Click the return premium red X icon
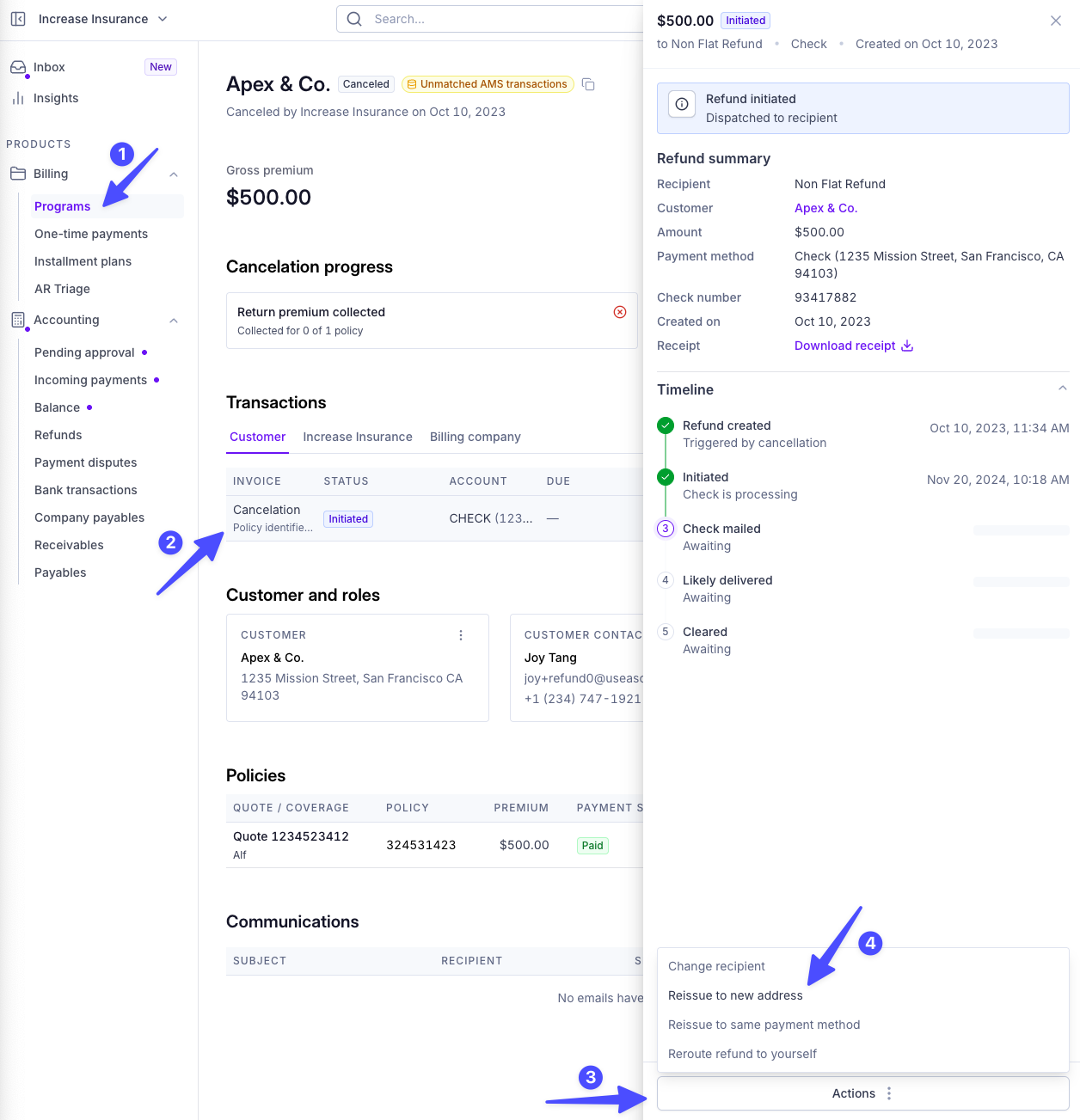 (620, 312)
